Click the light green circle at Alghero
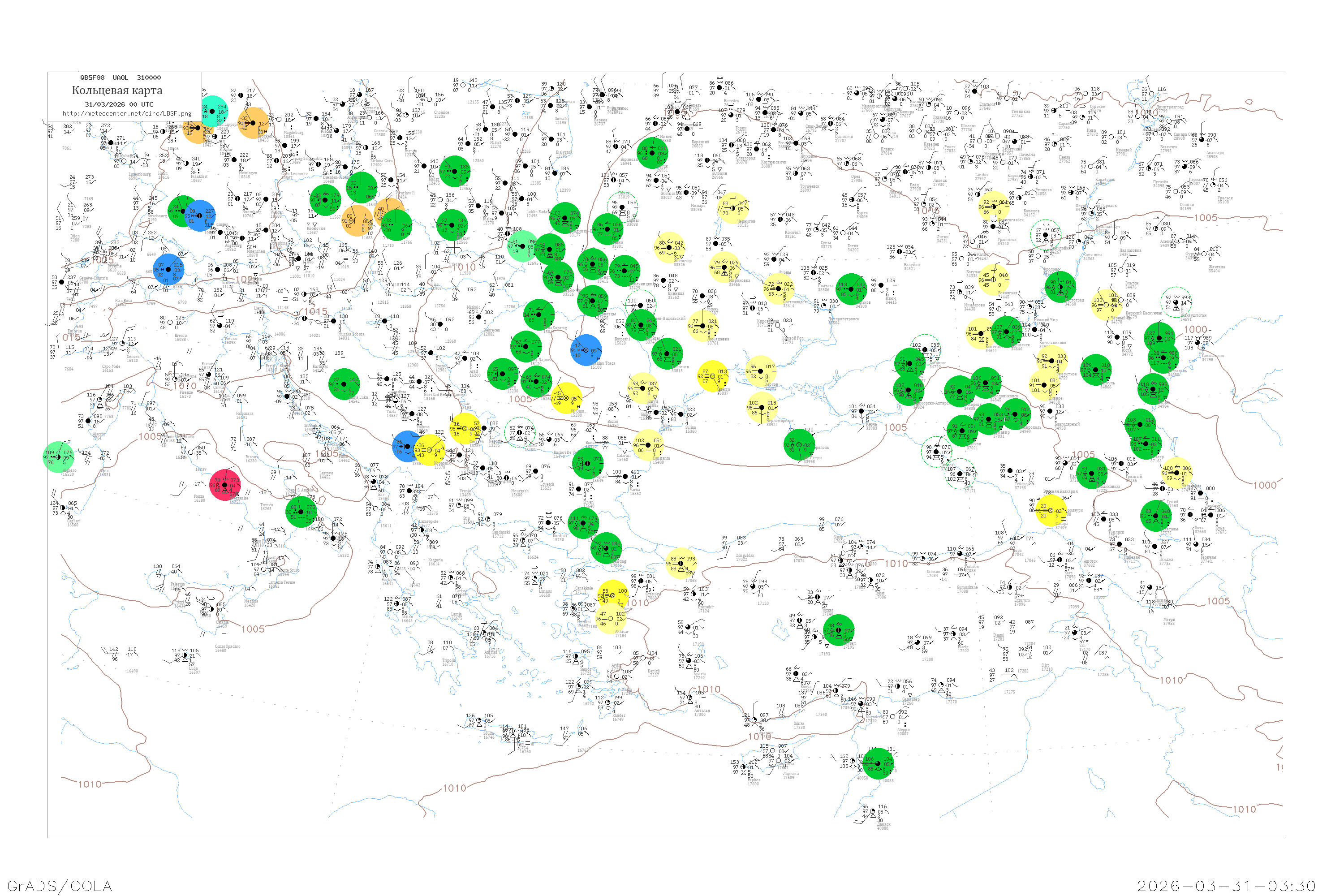Screen dimensions: 1344x896 pyautogui.click(x=58, y=457)
